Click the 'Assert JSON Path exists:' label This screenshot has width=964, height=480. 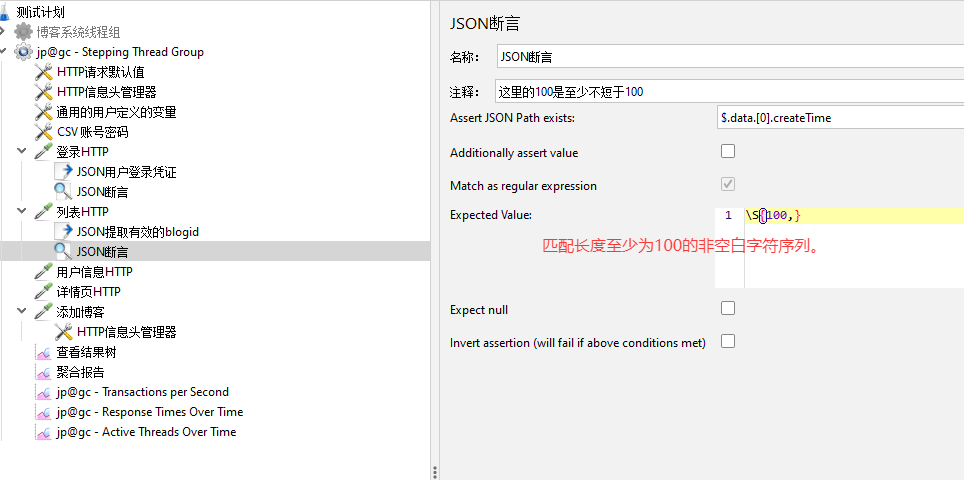click(512, 117)
